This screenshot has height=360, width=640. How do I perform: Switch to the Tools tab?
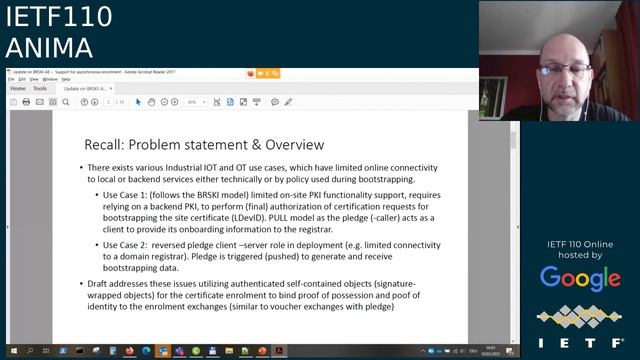pyautogui.click(x=40, y=89)
